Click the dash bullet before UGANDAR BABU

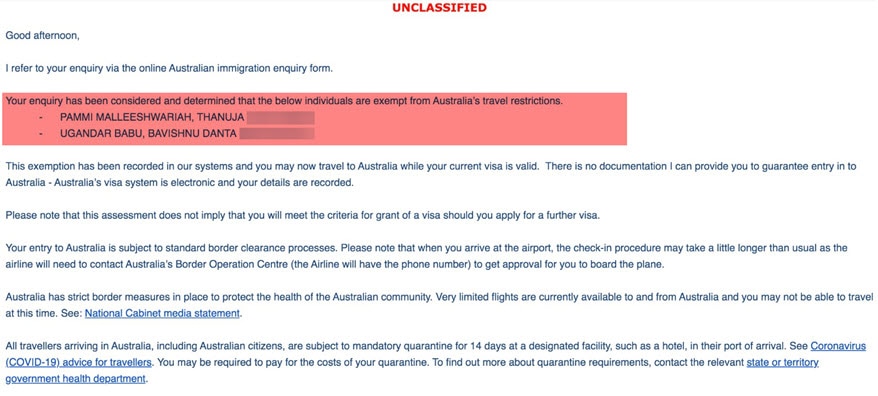point(41,134)
